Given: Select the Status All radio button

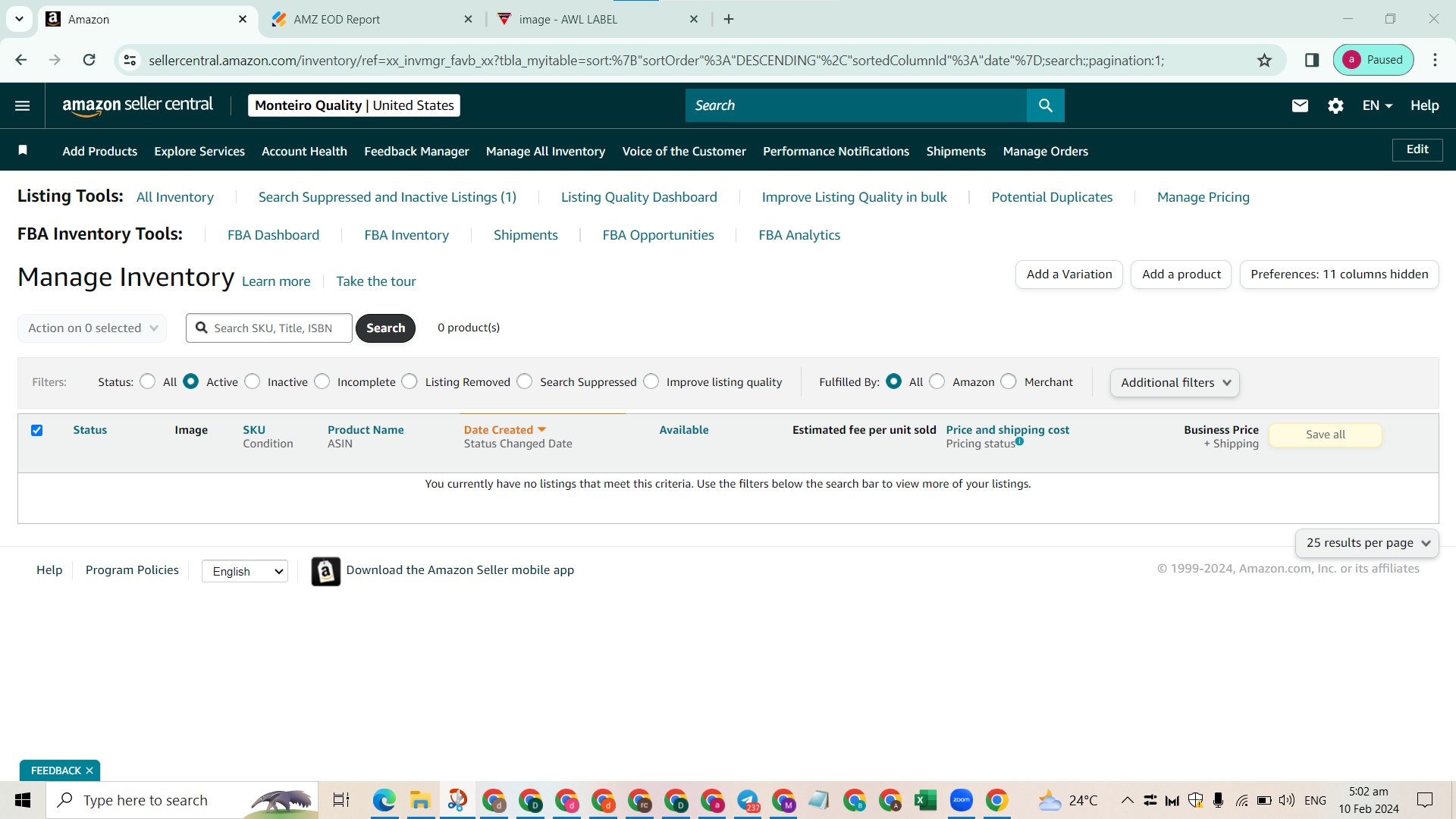Looking at the screenshot, I should 148,381.
